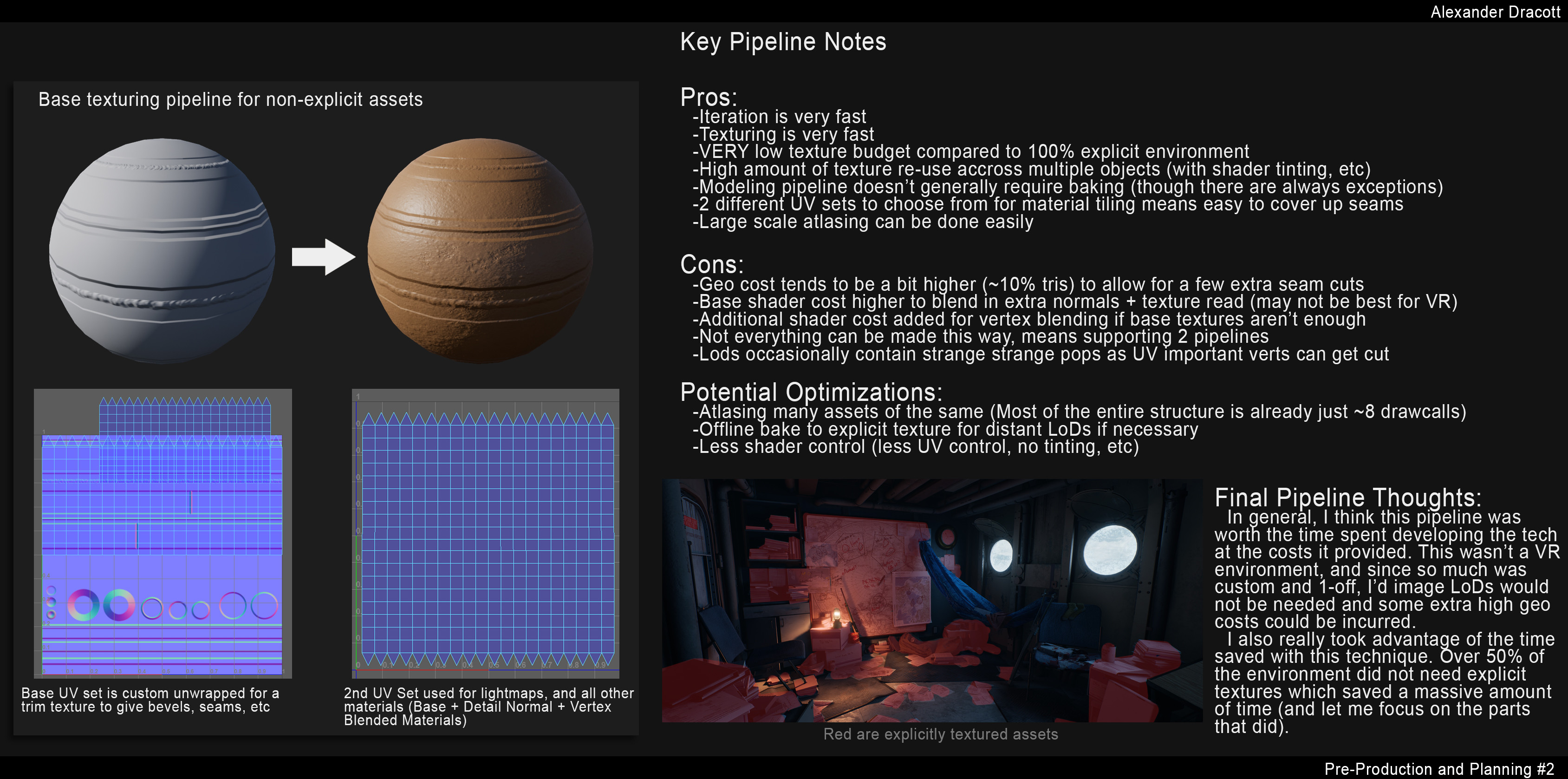1568x779 pixels.
Task: Click the 'Atlasing many assets of the same' line
Action: [1079, 412]
